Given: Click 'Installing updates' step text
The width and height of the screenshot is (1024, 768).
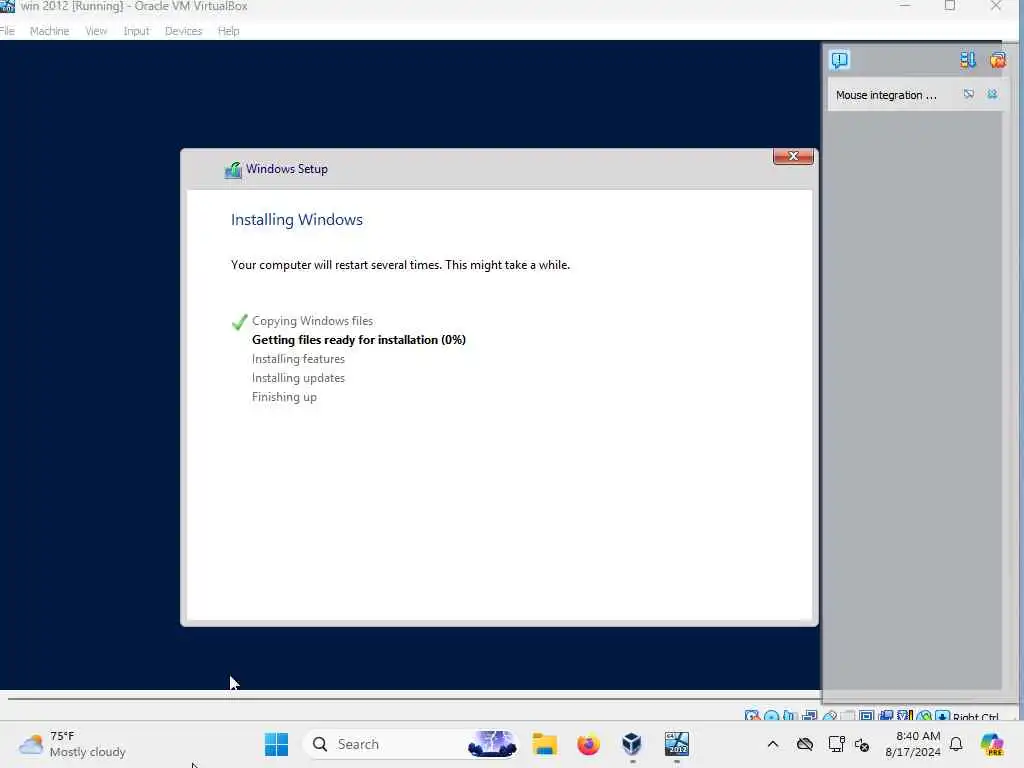Looking at the screenshot, I should [298, 378].
